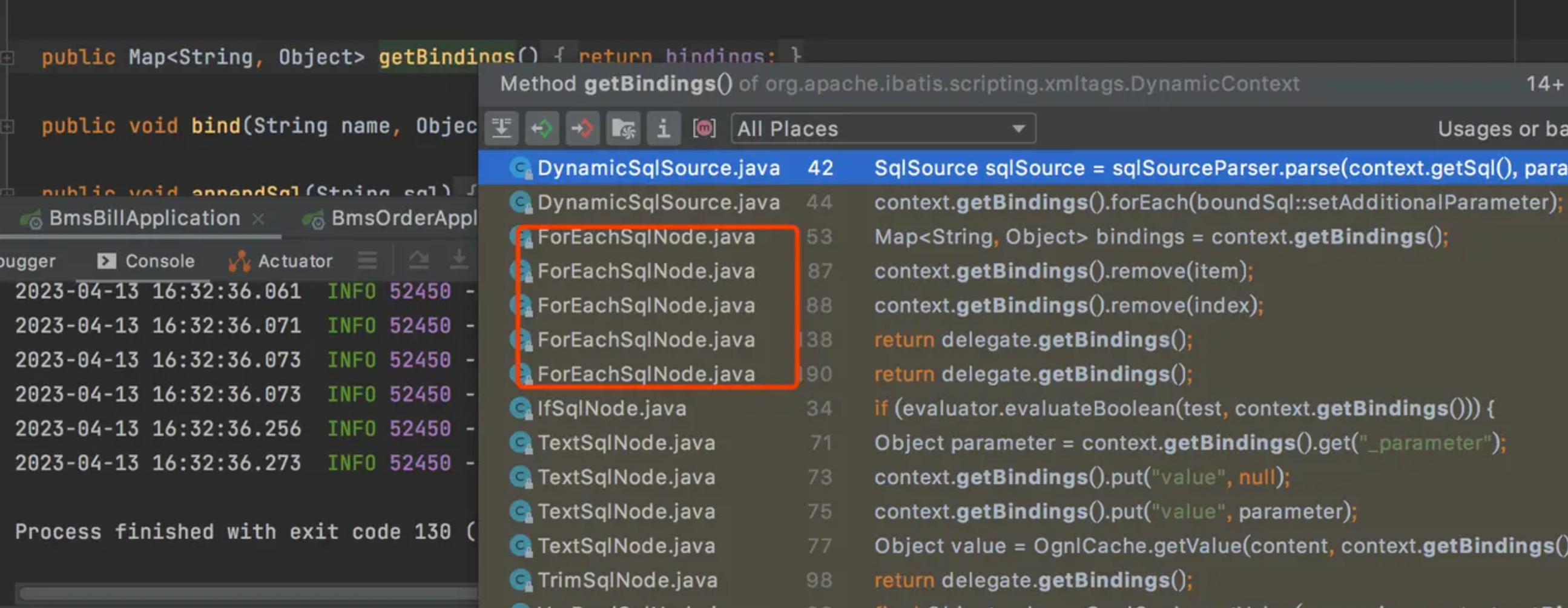Click the Spring Boot icon on BmsBillApplication tab
This screenshot has height=608, width=1568.
30,219
